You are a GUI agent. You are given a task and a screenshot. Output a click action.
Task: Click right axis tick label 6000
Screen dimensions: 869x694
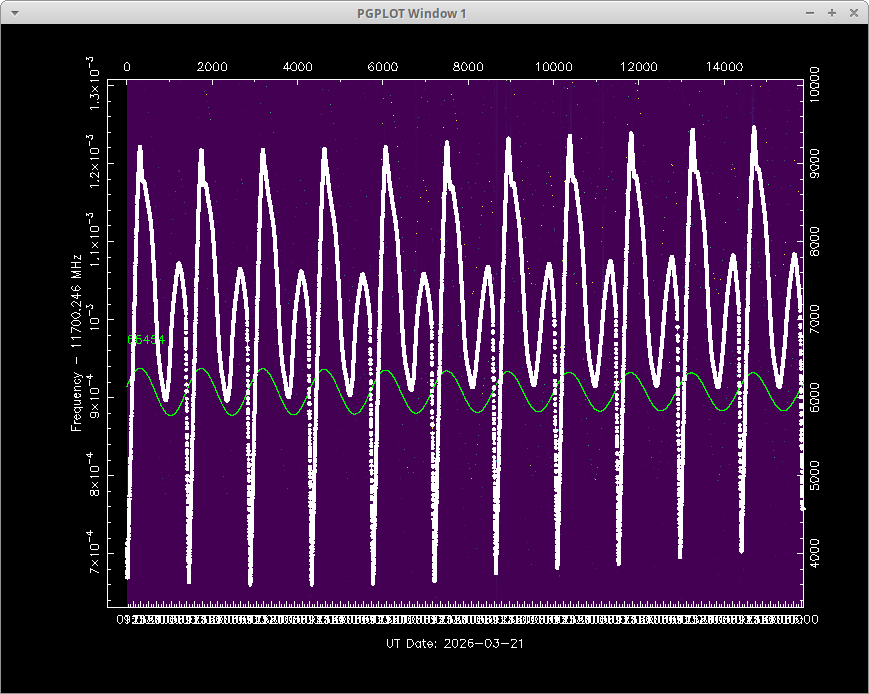[x=814, y=397]
